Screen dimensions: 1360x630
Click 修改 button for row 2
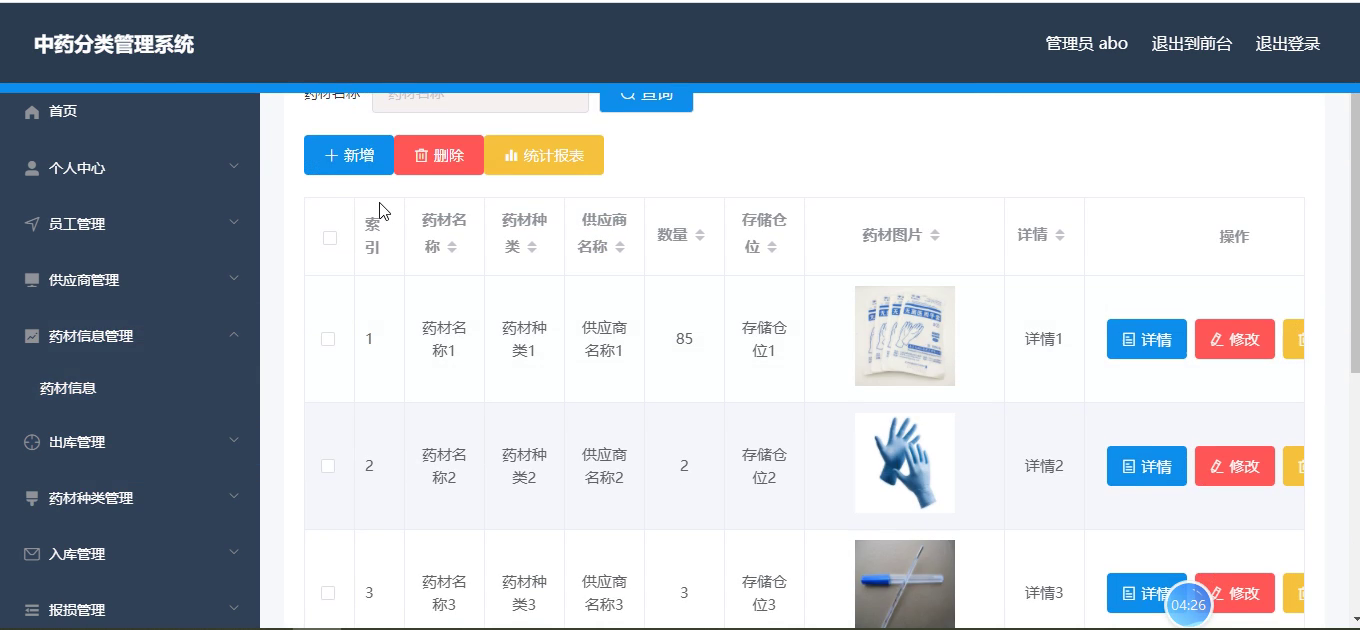pos(1235,466)
